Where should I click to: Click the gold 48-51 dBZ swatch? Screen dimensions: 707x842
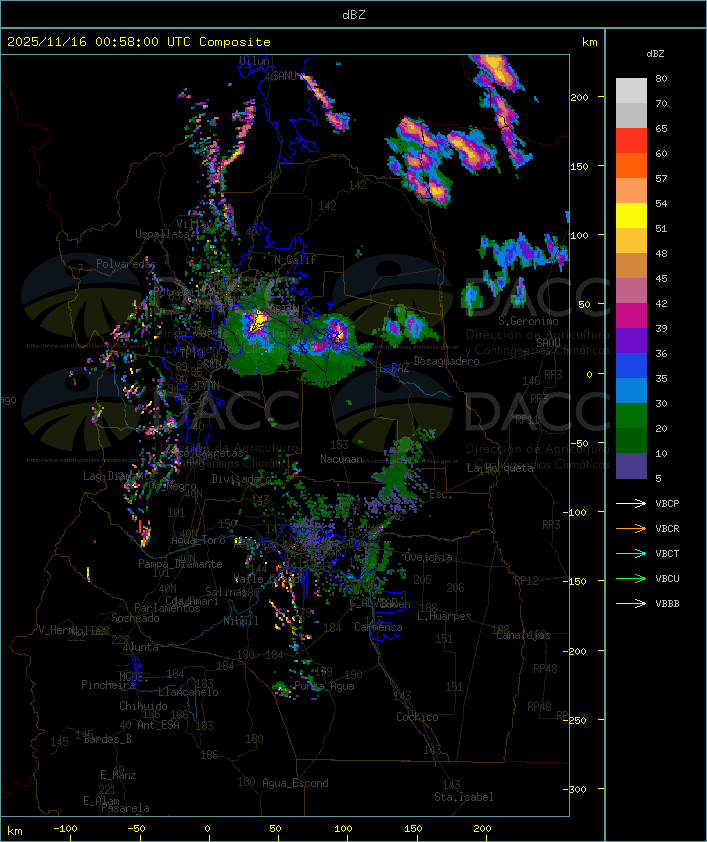[631, 241]
